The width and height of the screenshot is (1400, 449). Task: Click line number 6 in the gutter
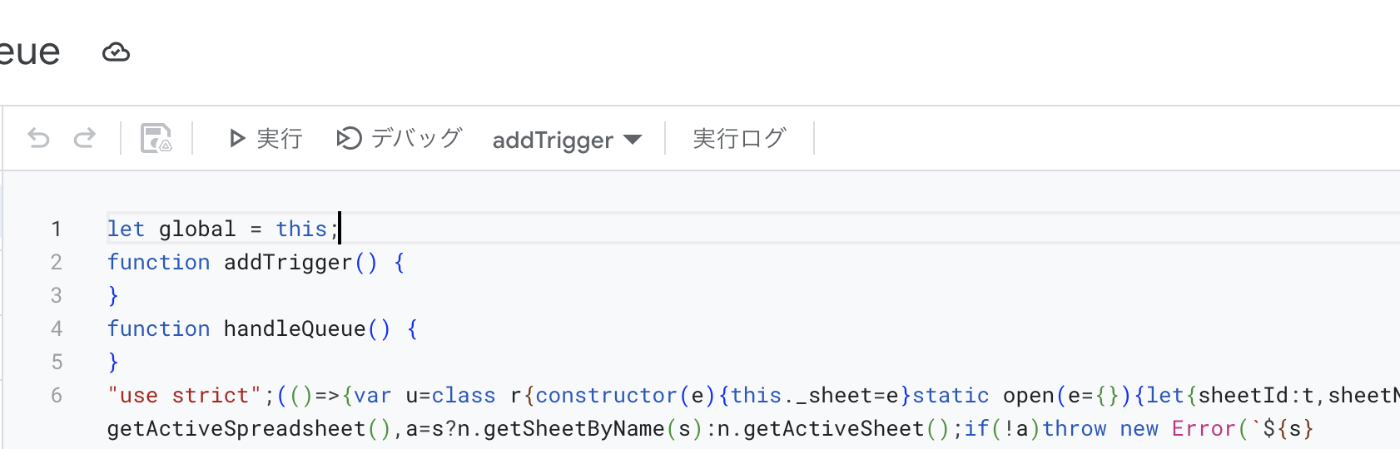tap(57, 396)
